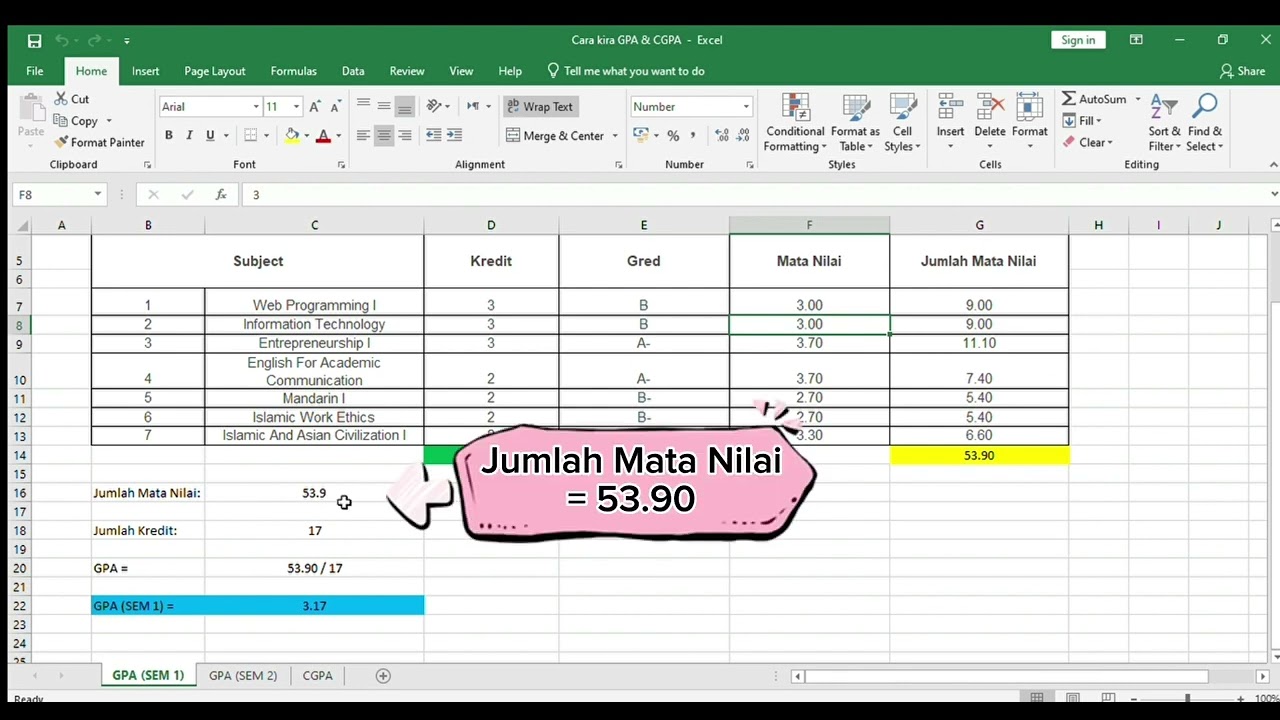Switch to the Formulas ribbon tab

pos(294,71)
